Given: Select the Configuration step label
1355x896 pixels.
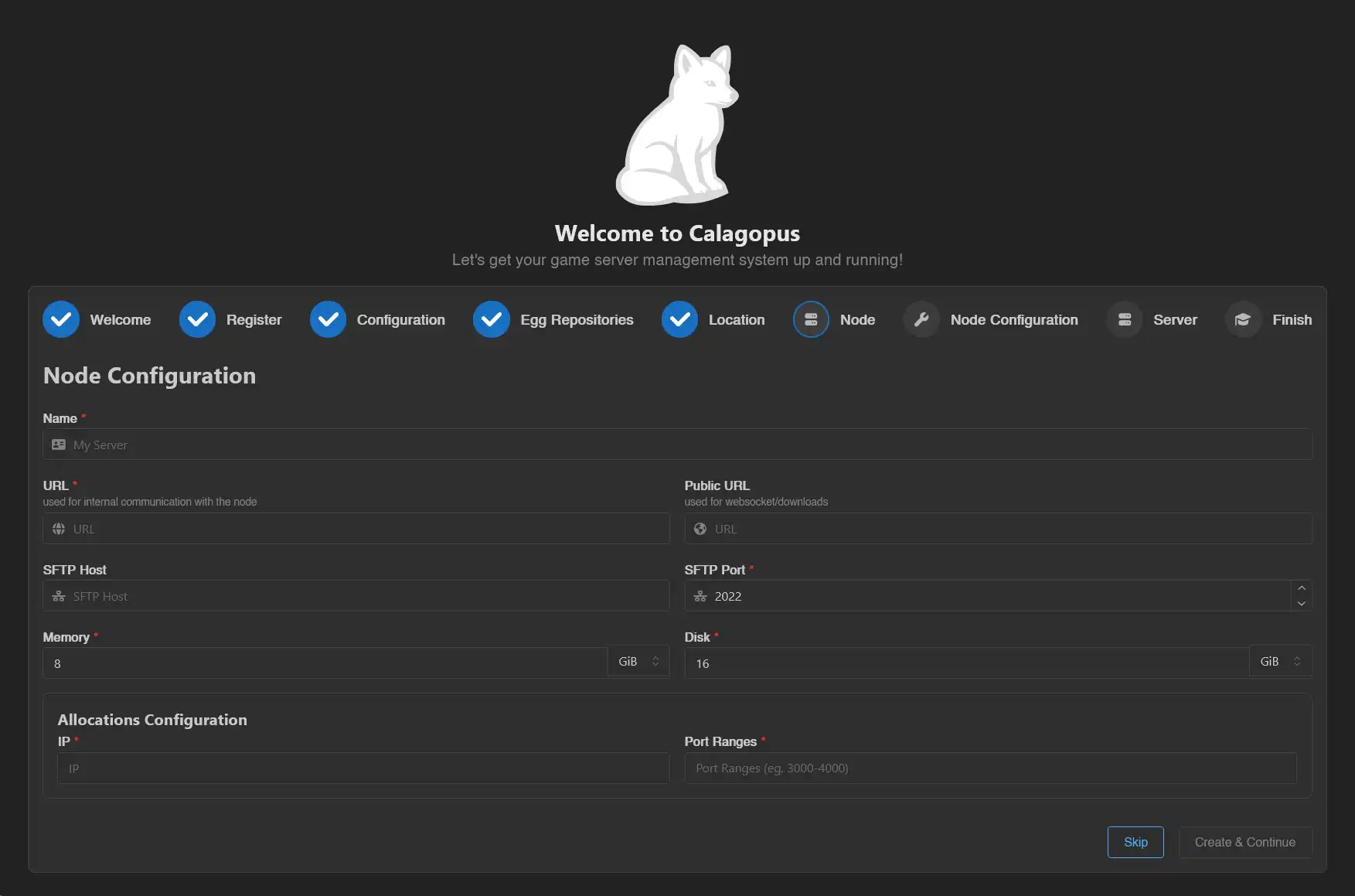Looking at the screenshot, I should [x=400, y=319].
